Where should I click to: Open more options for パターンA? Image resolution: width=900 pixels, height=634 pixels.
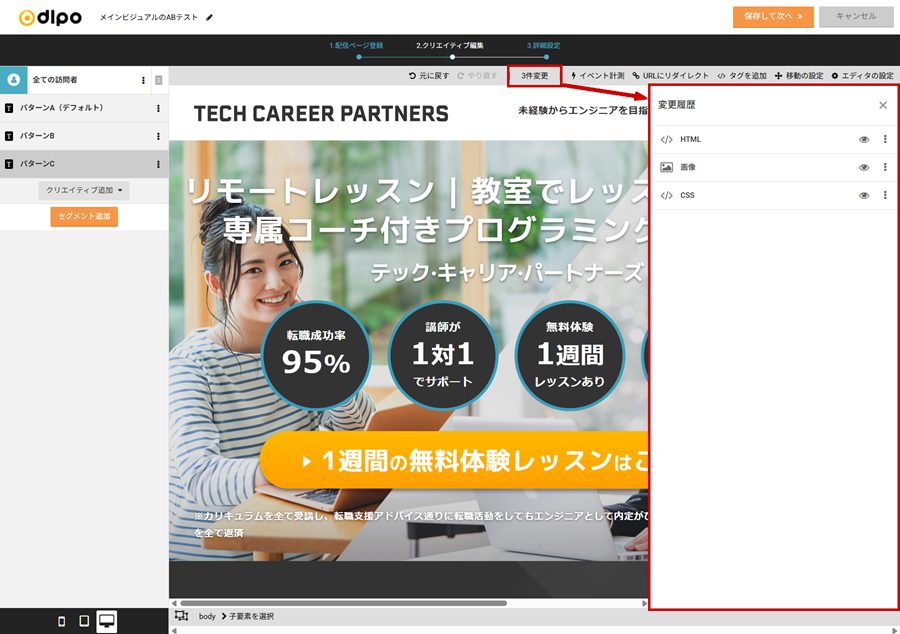click(158, 108)
